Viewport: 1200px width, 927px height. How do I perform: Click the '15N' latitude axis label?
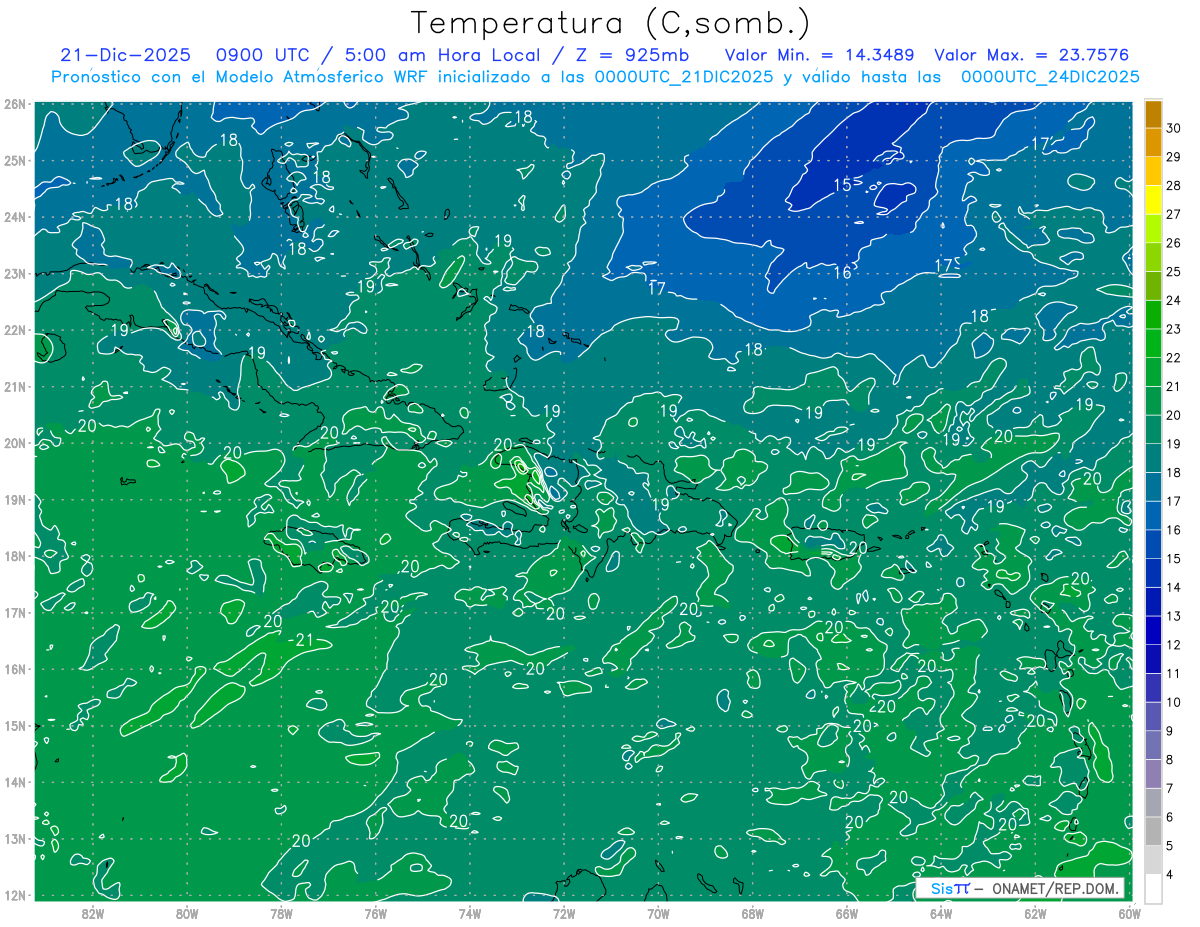click(x=15, y=725)
